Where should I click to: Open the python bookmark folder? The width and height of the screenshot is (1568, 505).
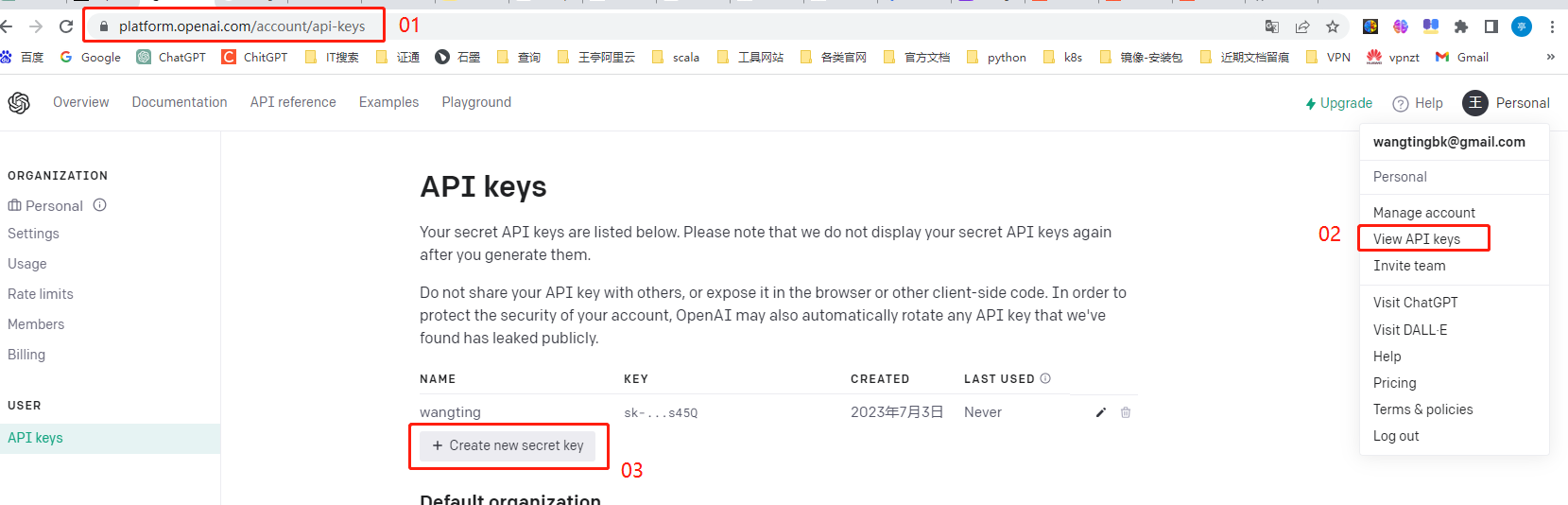[x=997, y=57]
